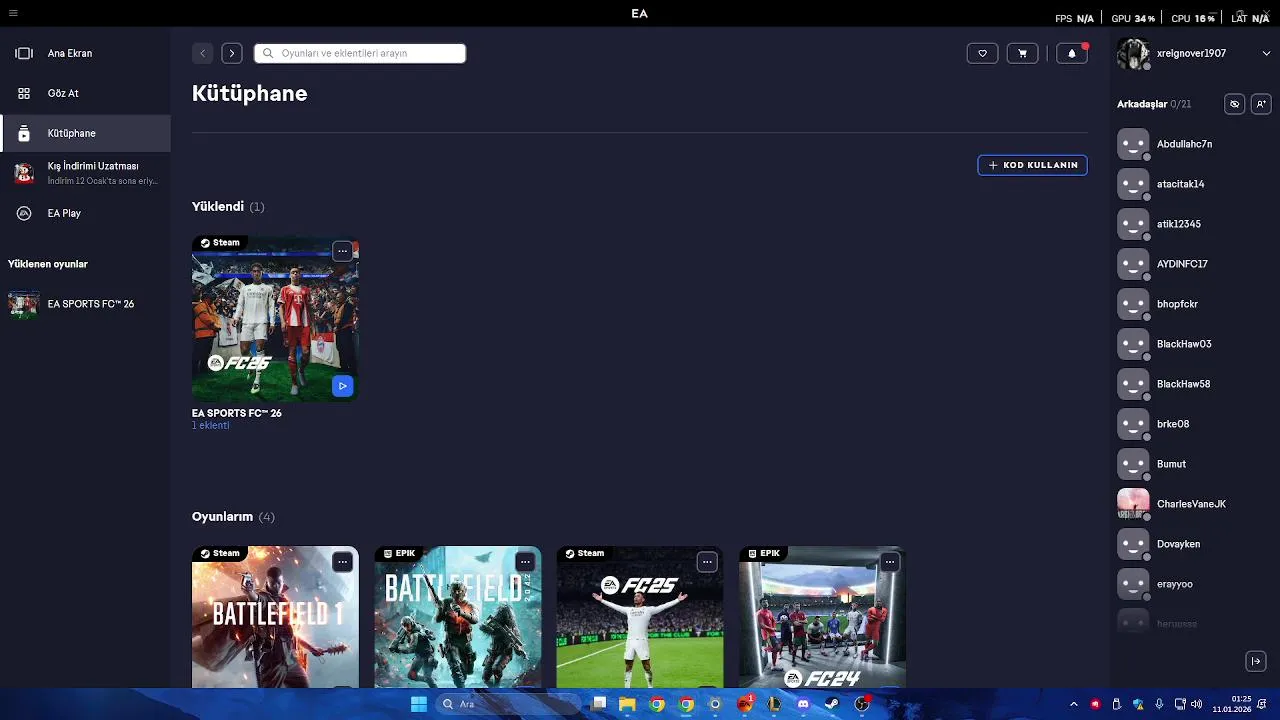This screenshot has width=1280, height=720.
Task: Show hidden system tray icons
Action: 1073,704
